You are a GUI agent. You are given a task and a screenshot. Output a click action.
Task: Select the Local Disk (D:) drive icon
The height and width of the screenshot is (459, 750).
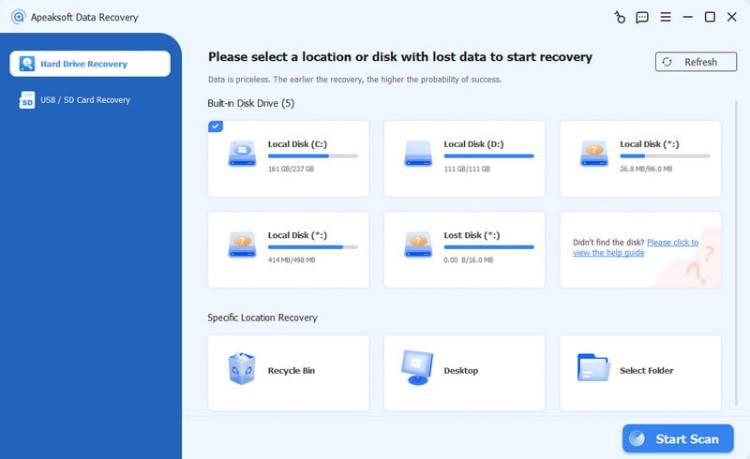point(418,153)
